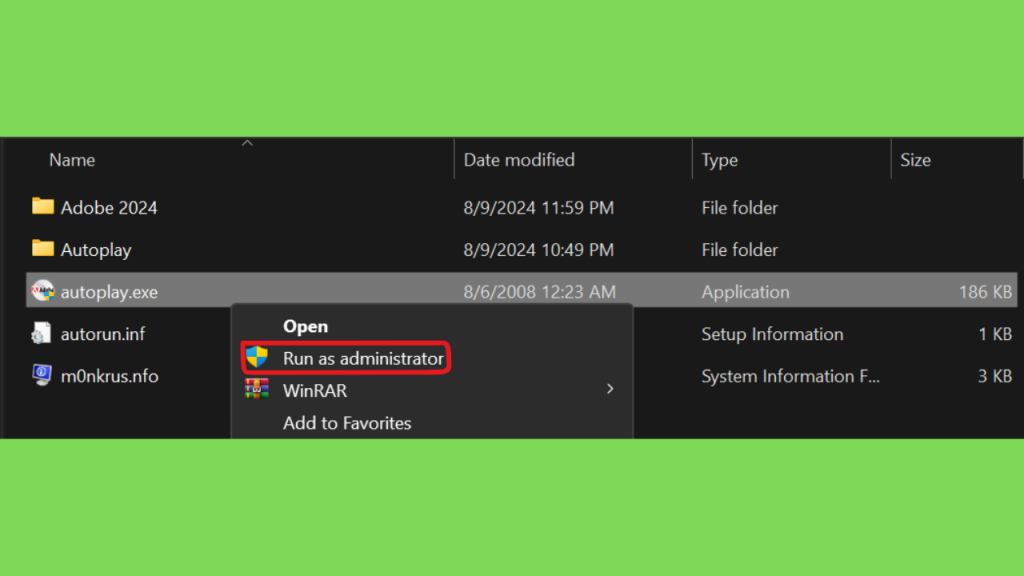Sort by the Date modified column header

[519, 160]
